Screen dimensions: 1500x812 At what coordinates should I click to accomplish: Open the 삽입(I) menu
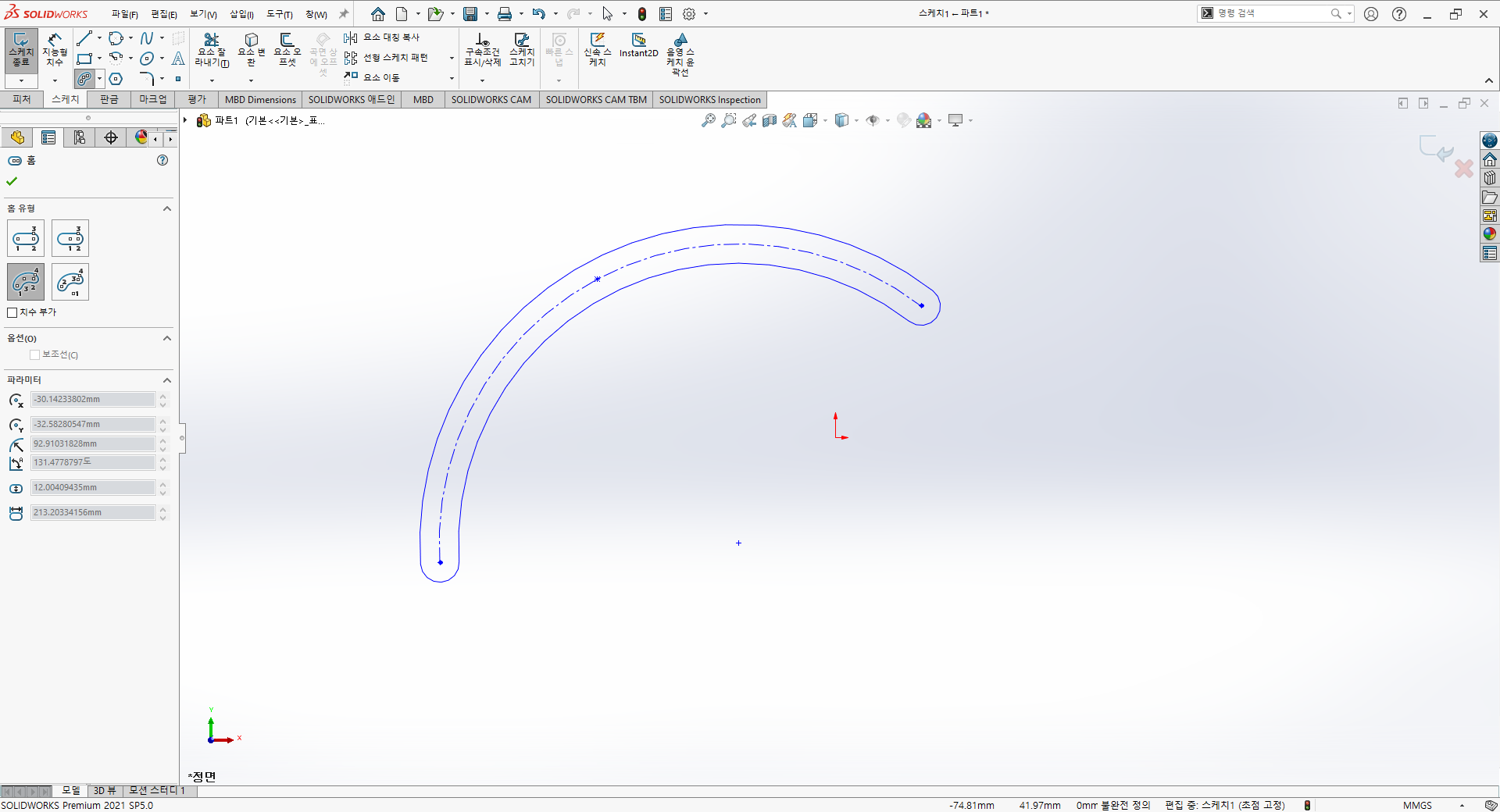(x=241, y=14)
